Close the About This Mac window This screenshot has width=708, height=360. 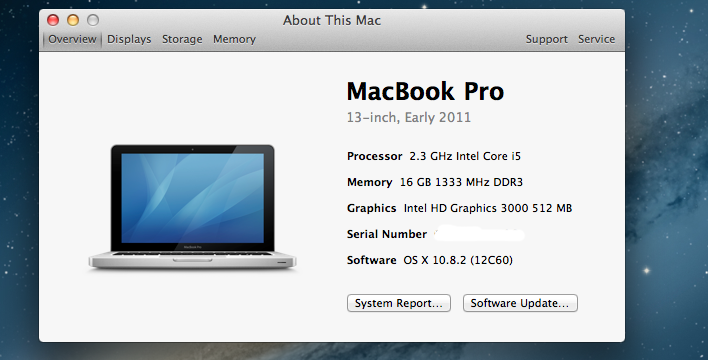[53, 20]
